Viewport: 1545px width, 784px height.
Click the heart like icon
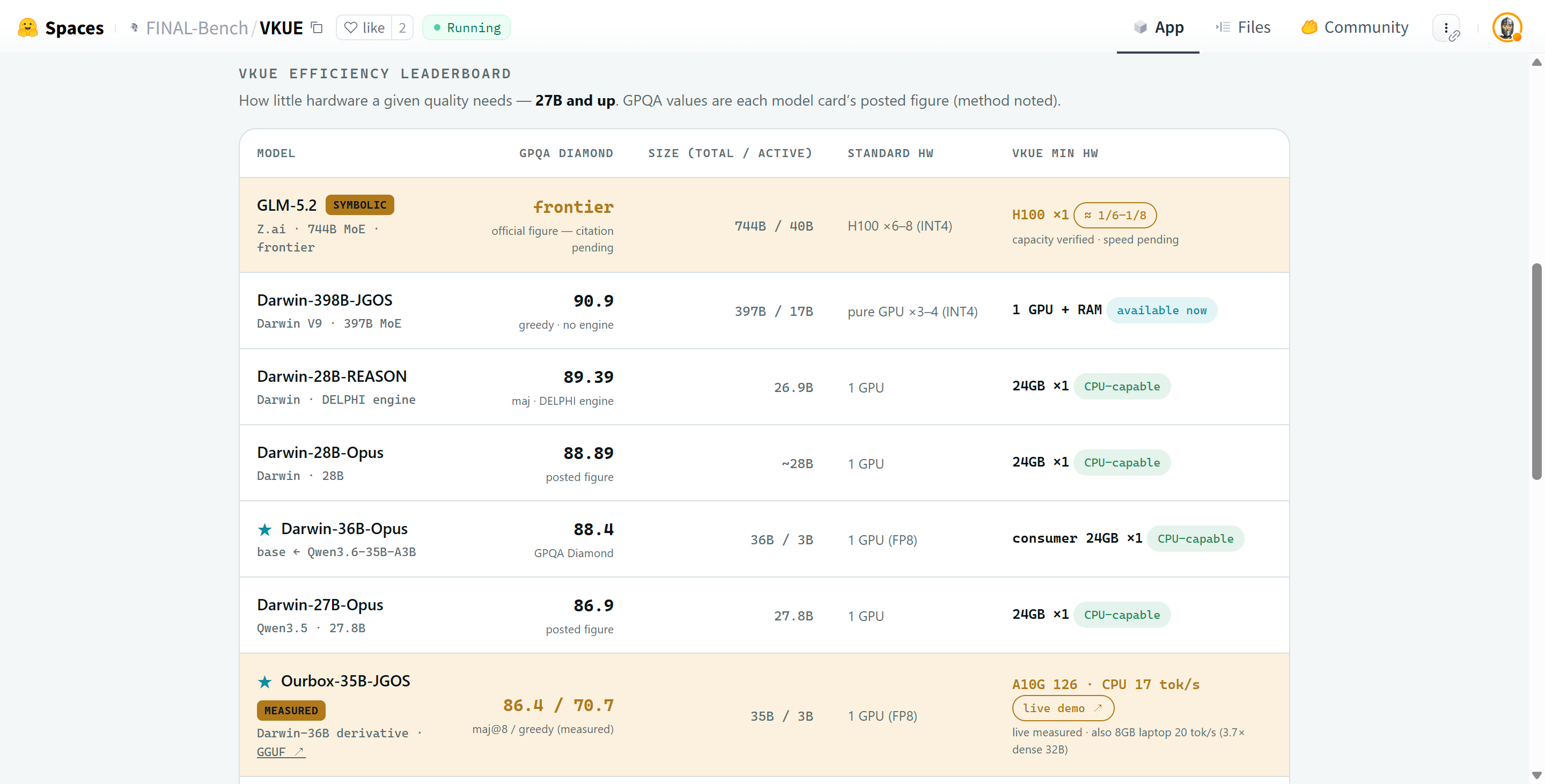(x=351, y=27)
